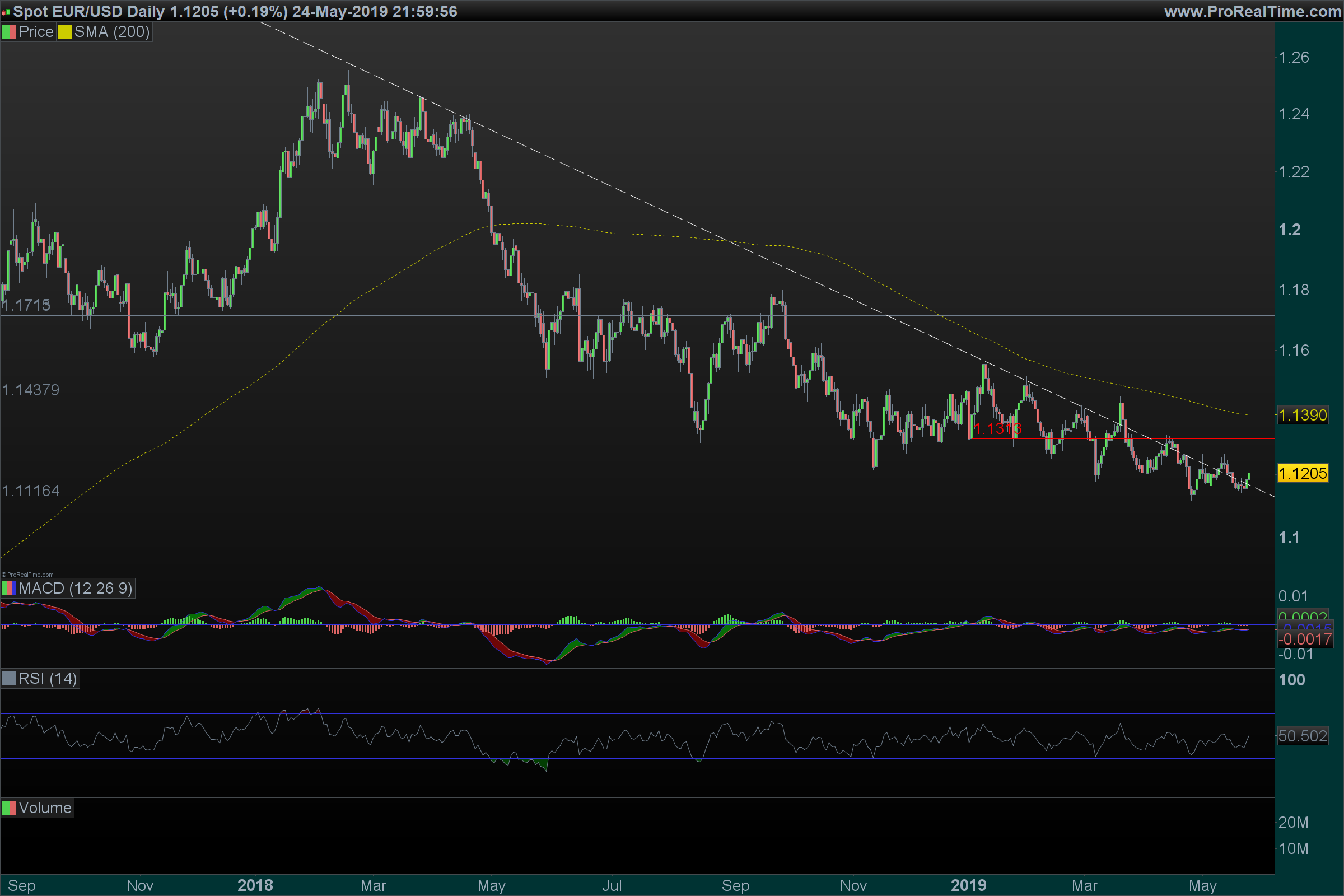Select the 1.14379 horizontal level label
The image size is (1344, 896).
(31, 390)
